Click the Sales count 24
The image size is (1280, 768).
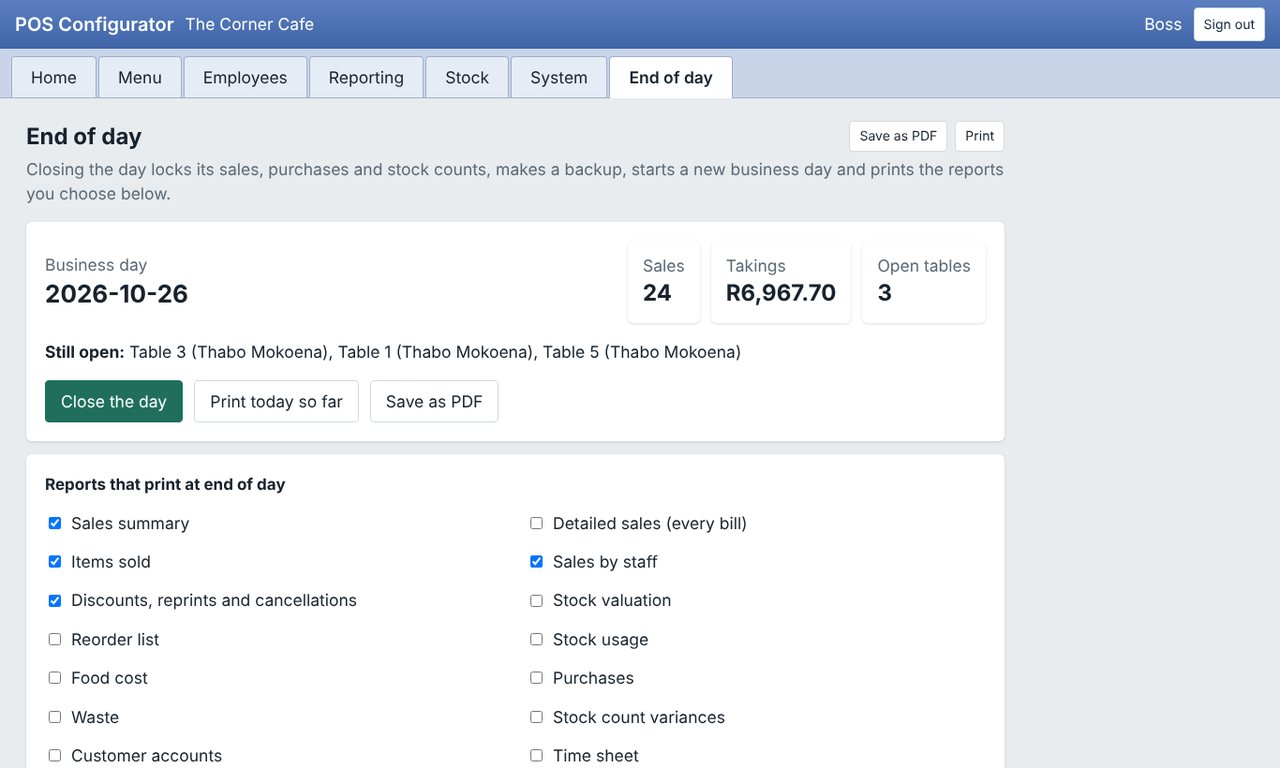pyautogui.click(x=657, y=293)
